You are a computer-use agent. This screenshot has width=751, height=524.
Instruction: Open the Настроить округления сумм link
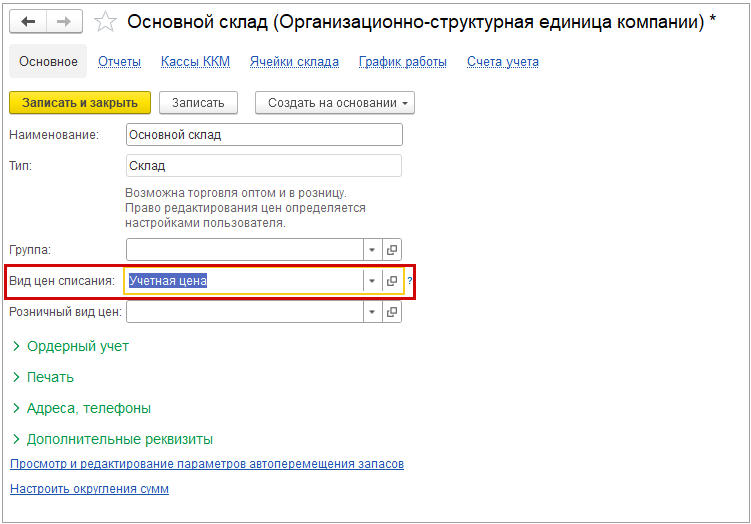coord(89,489)
